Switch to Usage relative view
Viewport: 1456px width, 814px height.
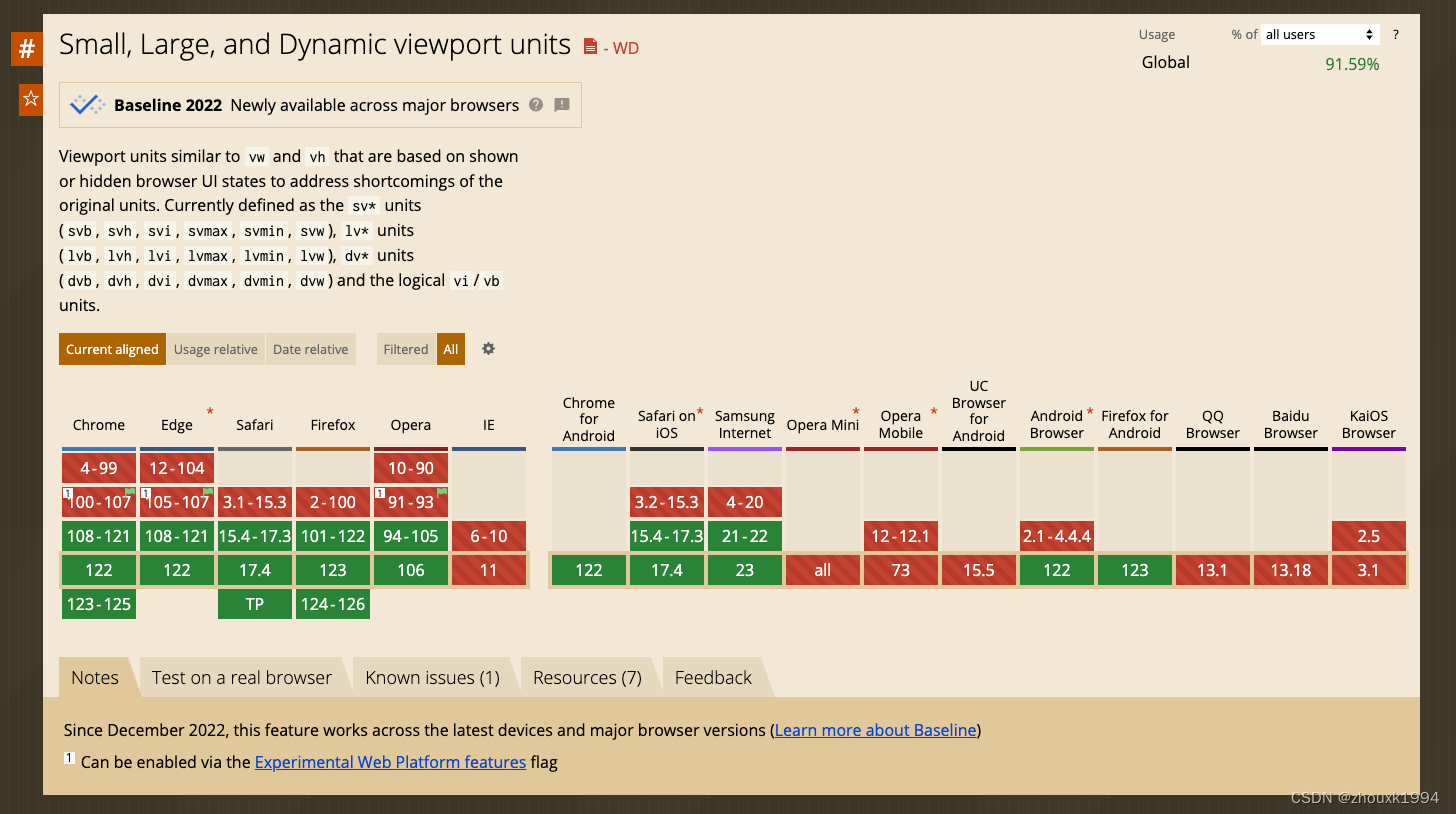215,349
